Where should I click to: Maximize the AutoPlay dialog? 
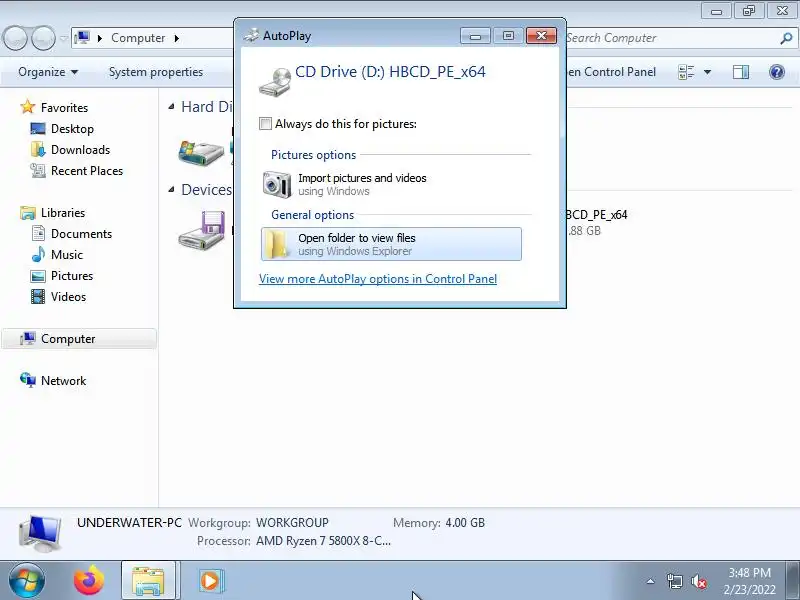[x=508, y=36]
